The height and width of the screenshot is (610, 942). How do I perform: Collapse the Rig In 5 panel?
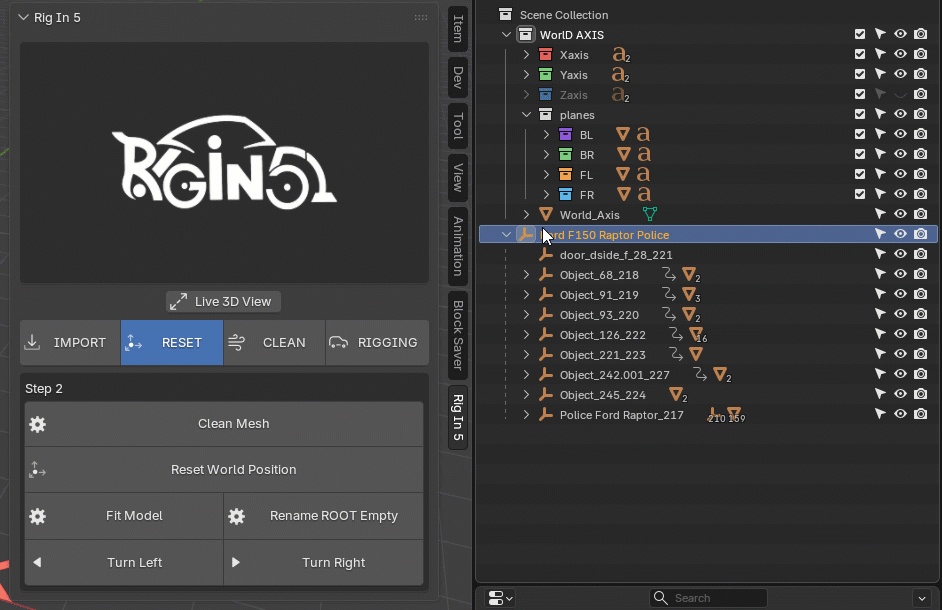tap(23, 17)
